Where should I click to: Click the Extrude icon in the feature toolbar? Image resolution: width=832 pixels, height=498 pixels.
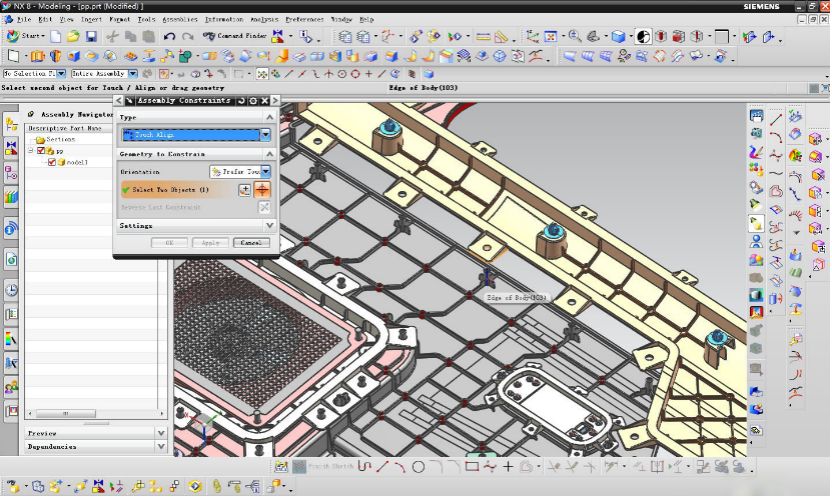tap(37, 56)
